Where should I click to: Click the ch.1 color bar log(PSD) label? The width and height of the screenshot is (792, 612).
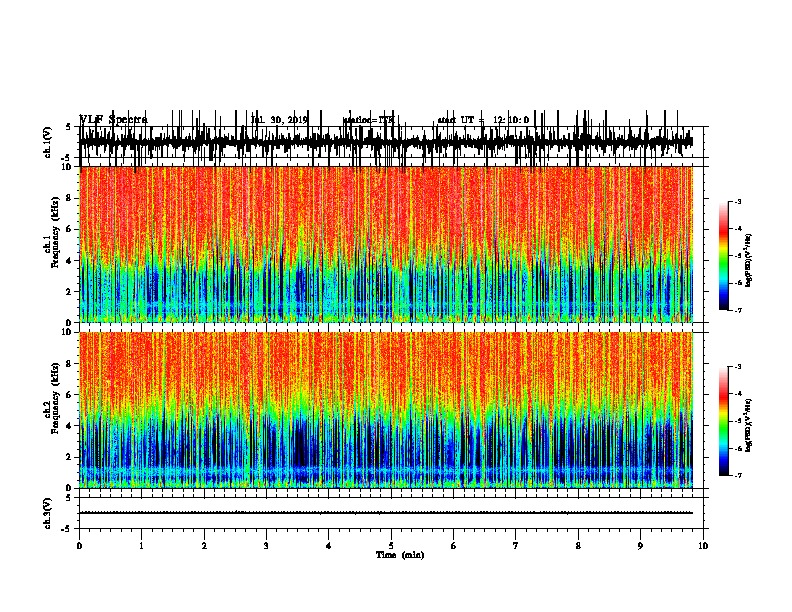click(x=748, y=260)
